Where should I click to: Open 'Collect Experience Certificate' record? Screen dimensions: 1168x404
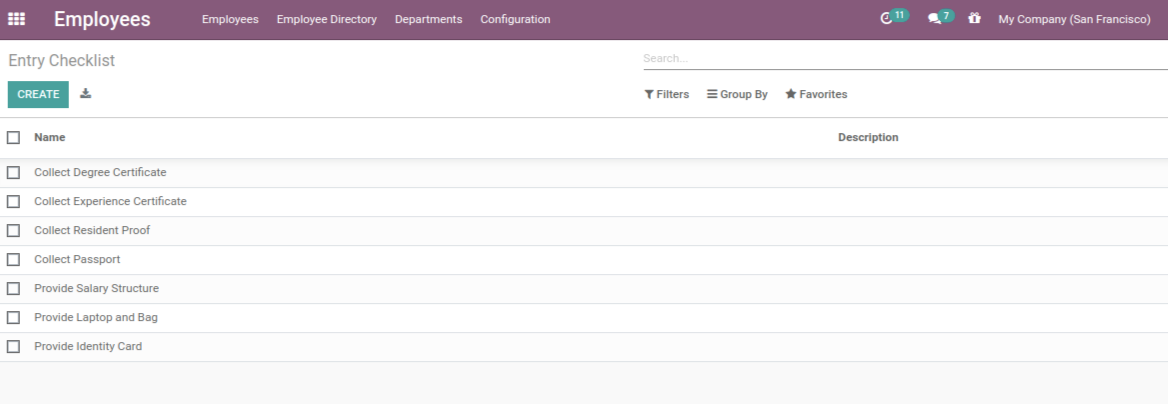[110, 201]
